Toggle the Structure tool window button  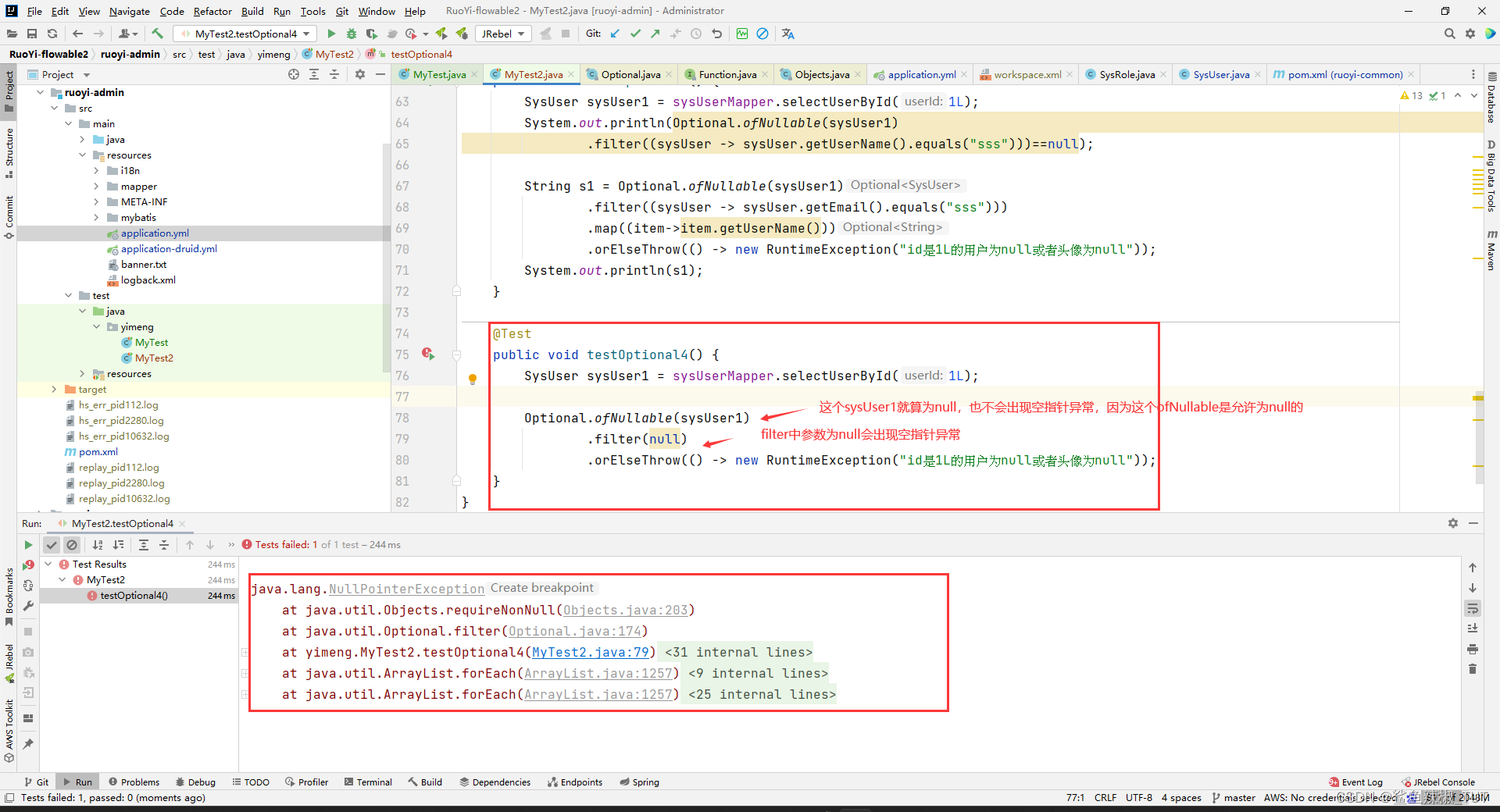point(9,153)
